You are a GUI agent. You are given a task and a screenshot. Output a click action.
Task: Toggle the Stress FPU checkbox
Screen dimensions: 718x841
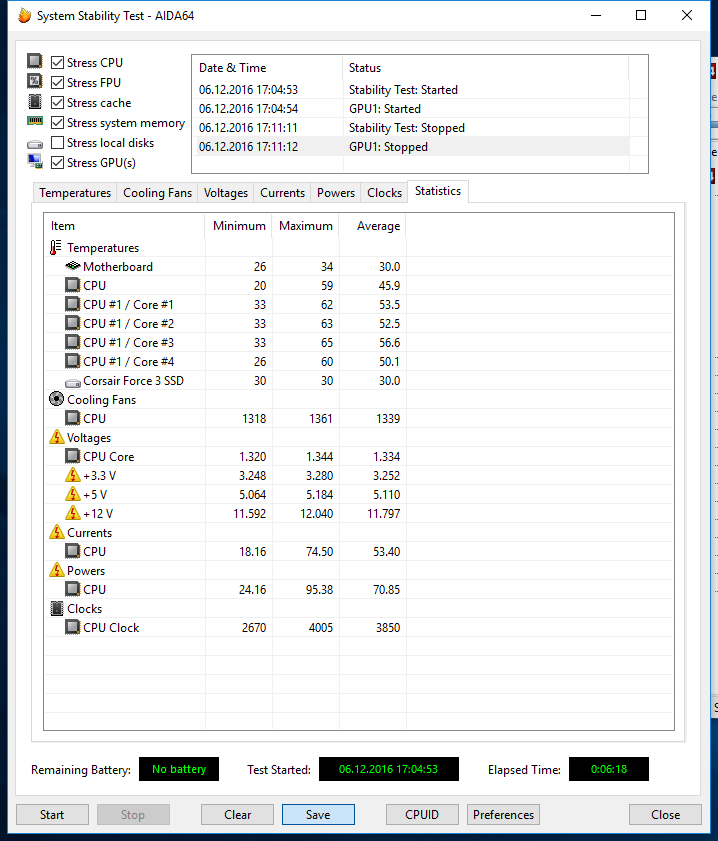[57, 83]
